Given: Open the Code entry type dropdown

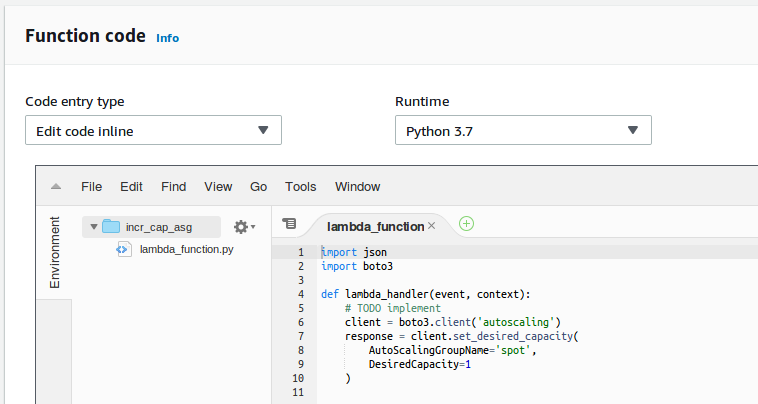Looking at the screenshot, I should coord(153,131).
